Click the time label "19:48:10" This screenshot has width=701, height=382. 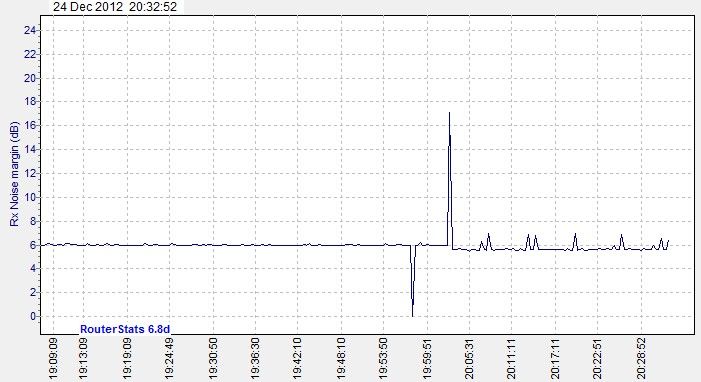tap(341, 359)
